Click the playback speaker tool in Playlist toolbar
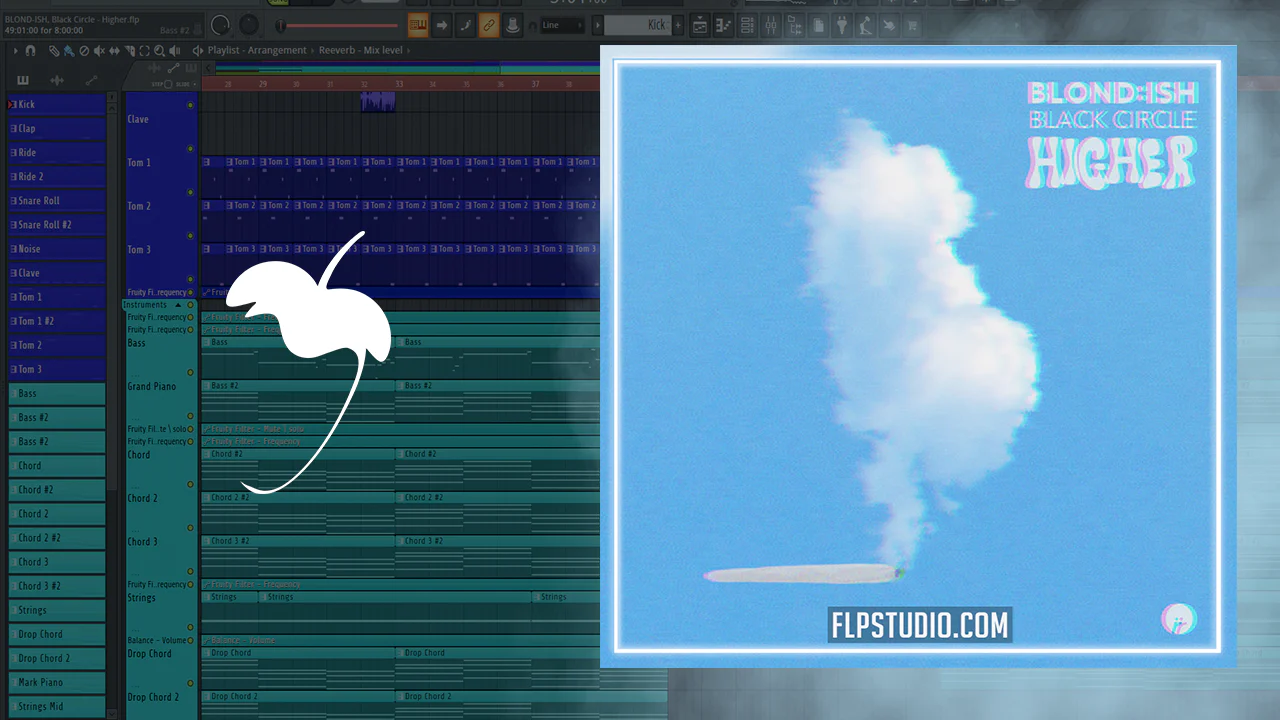The width and height of the screenshot is (1280, 720). pyautogui.click(x=176, y=50)
